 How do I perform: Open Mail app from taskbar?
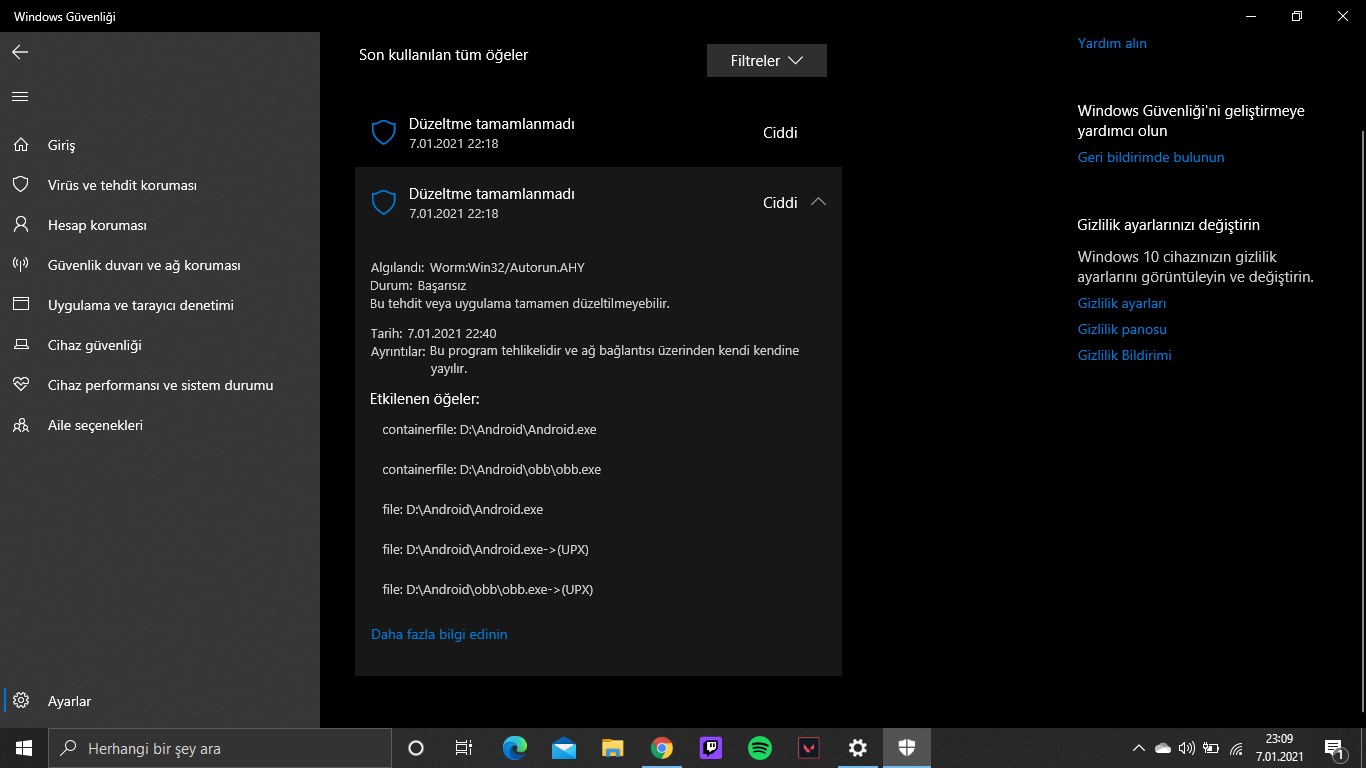click(x=564, y=748)
